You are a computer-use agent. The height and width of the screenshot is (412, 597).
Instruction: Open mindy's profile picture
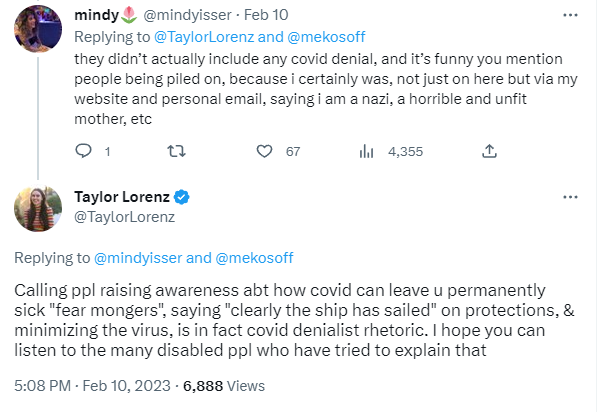pyautogui.click(x=38, y=29)
